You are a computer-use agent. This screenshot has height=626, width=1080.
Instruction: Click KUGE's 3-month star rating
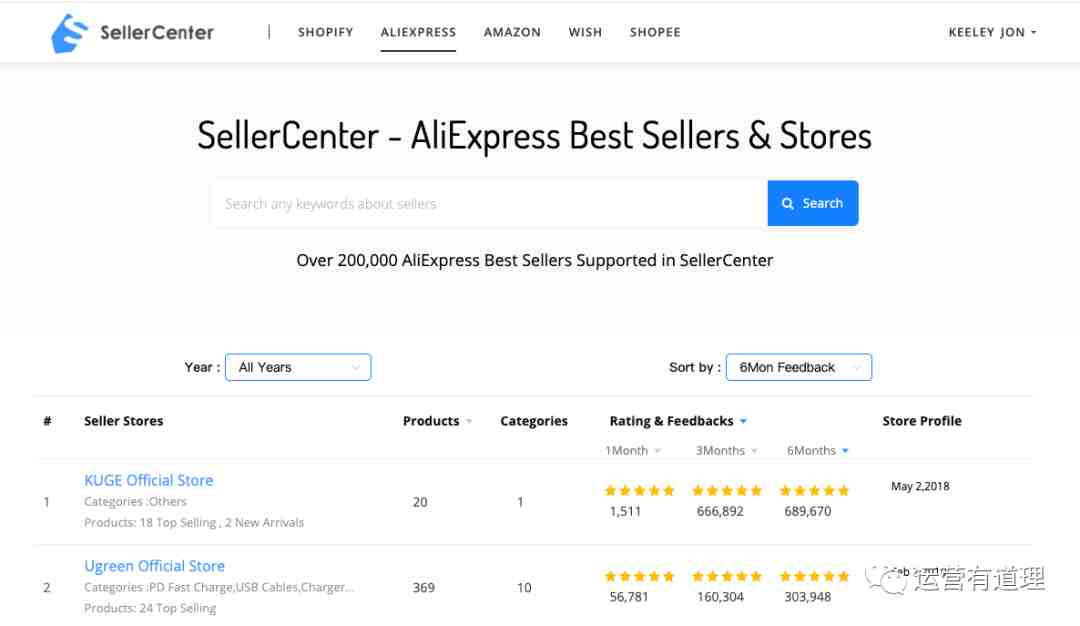[x=727, y=490]
